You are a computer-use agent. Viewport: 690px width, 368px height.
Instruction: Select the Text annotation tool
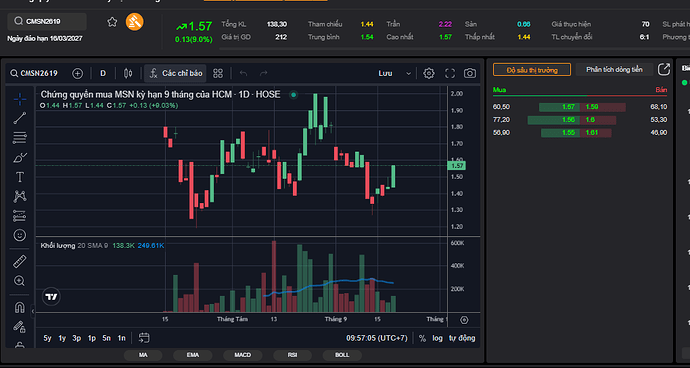(20, 177)
